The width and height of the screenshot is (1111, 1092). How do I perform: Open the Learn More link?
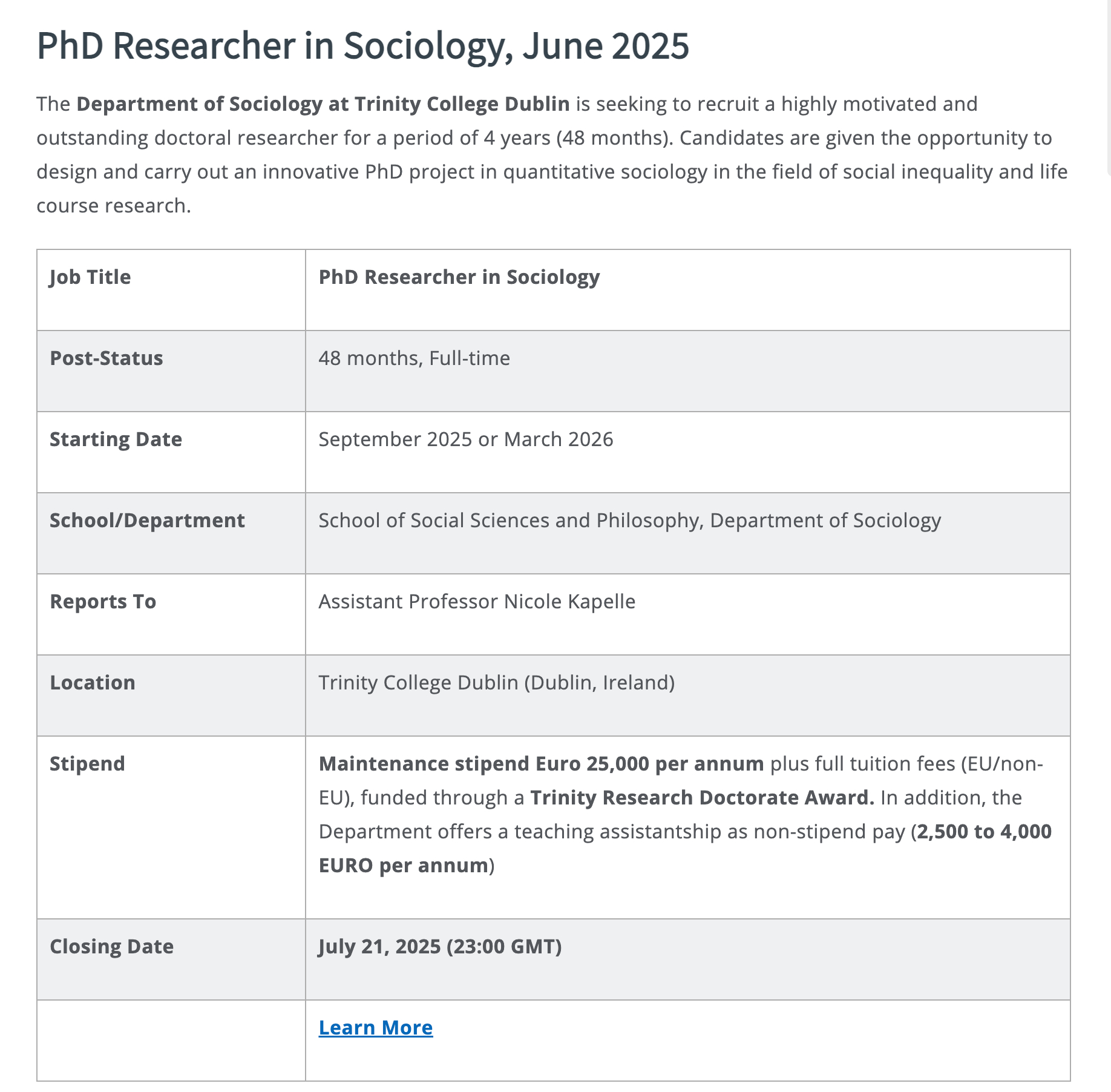point(375,1028)
